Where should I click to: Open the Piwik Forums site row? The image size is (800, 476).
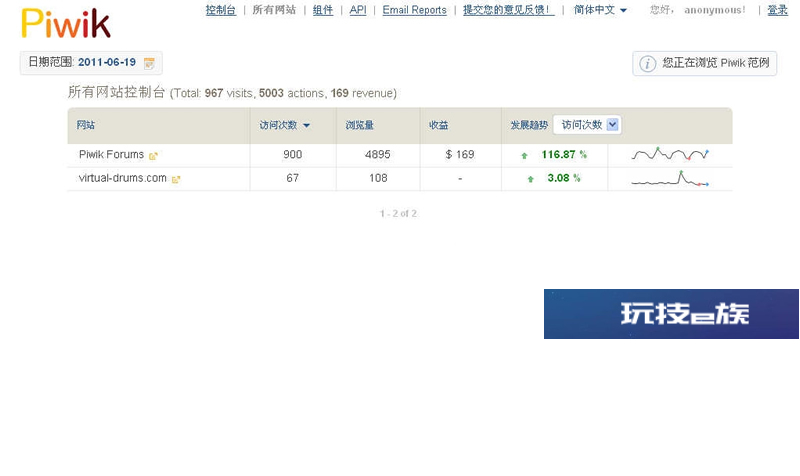111,155
